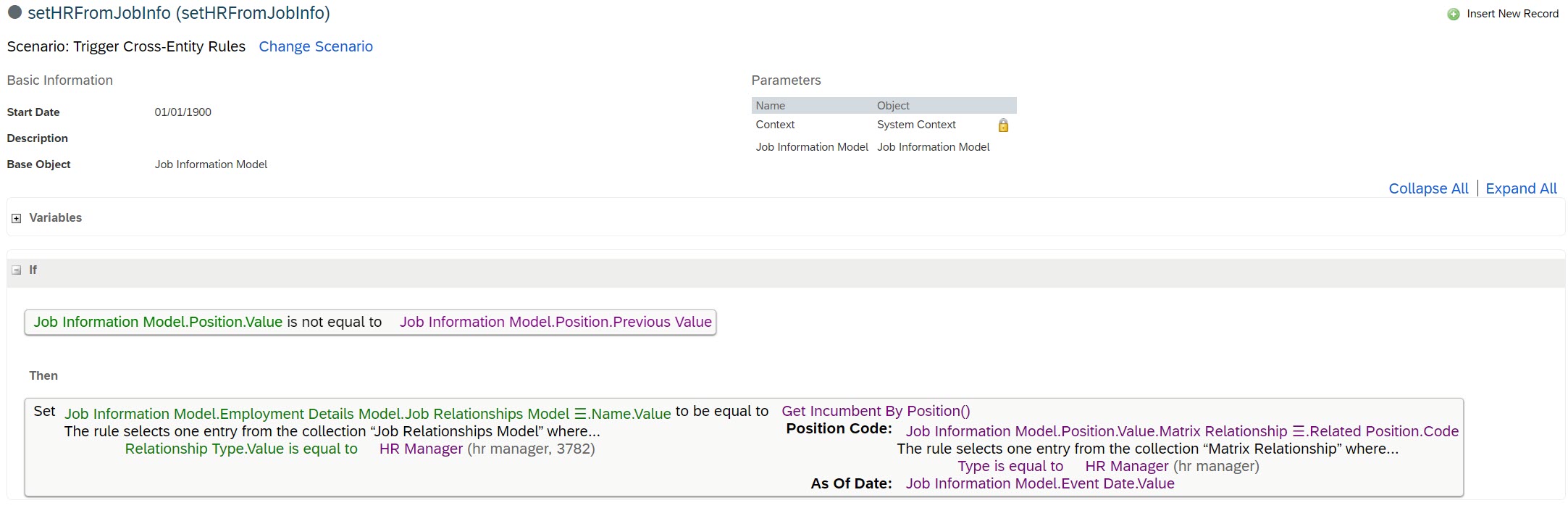Click the Object column header in Parameters
Image resolution: width=1568 pixels, height=516 pixels.
[x=892, y=106]
